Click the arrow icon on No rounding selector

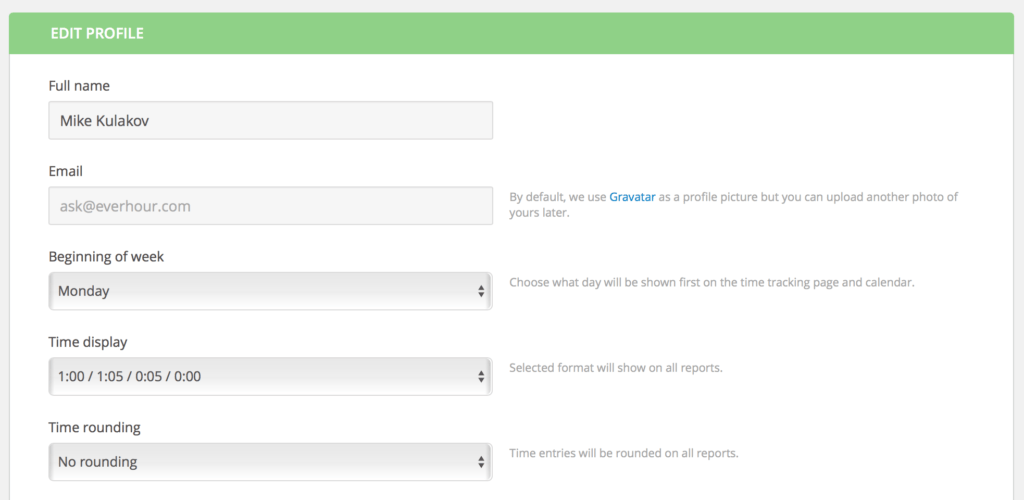coord(481,462)
